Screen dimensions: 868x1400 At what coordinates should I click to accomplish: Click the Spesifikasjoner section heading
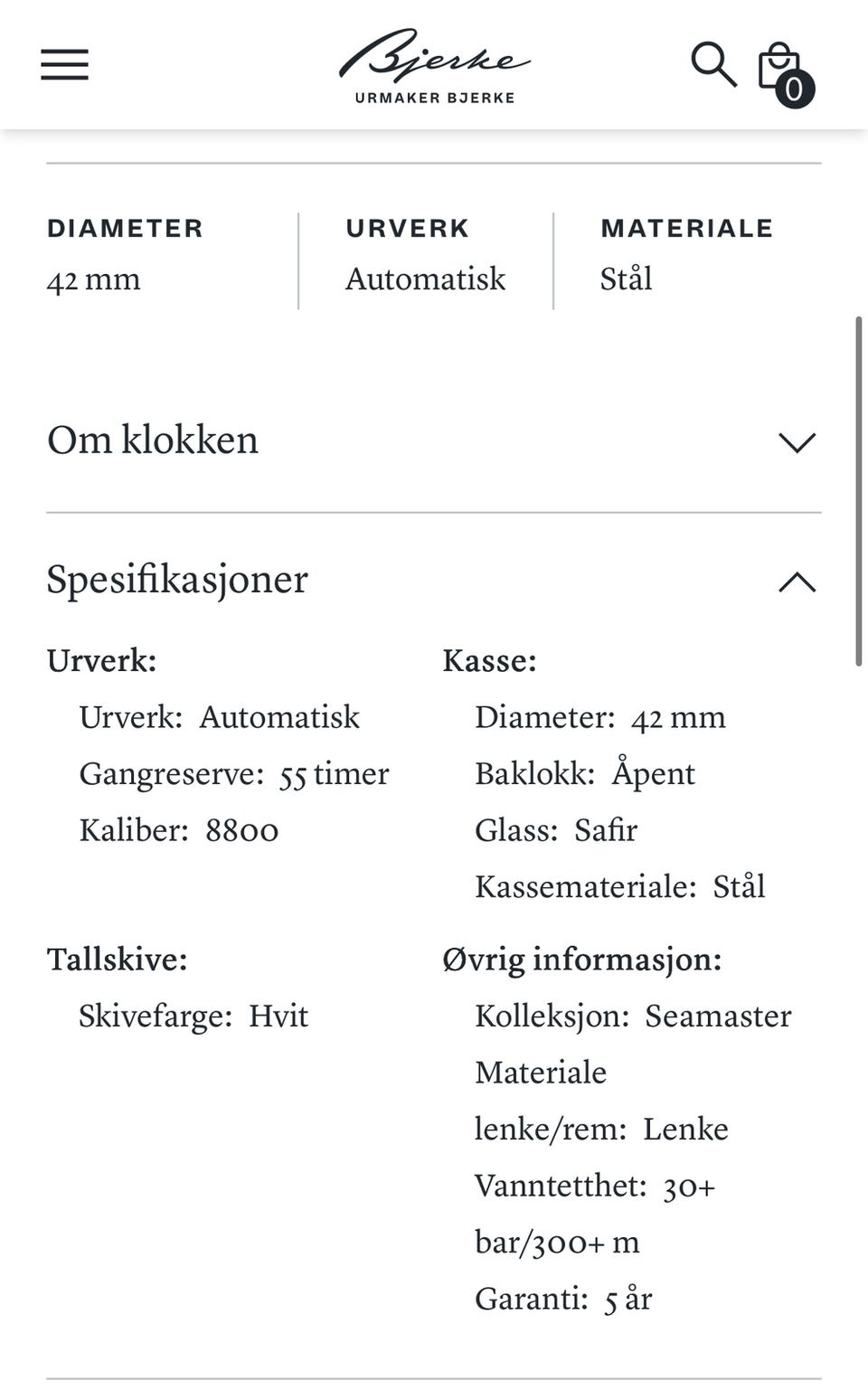177,579
